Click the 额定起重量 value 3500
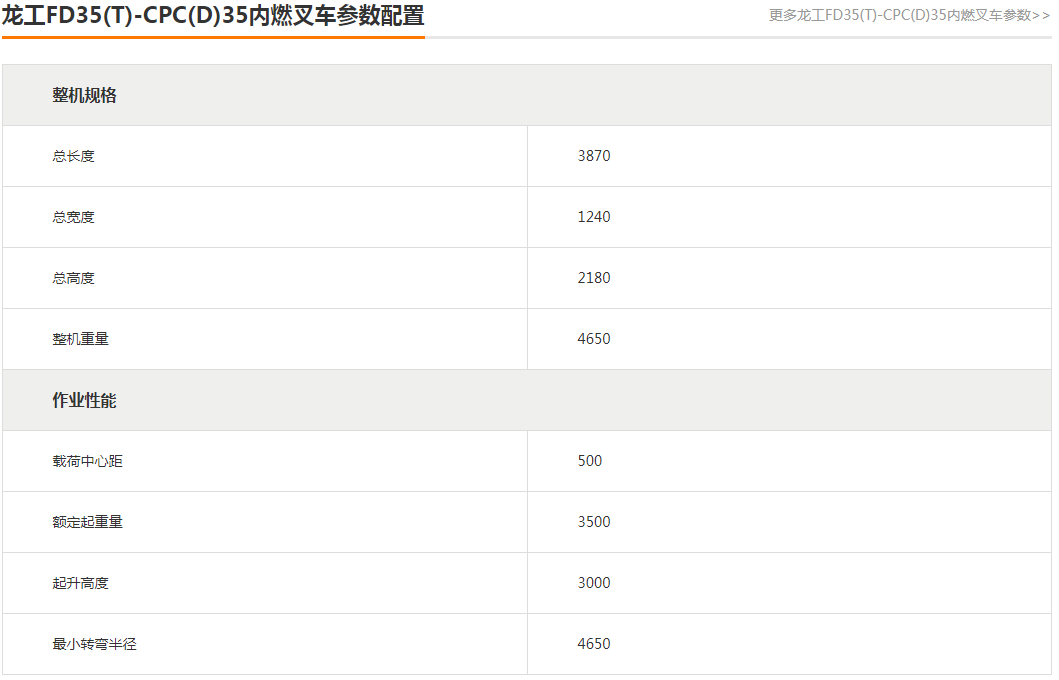 click(x=594, y=522)
